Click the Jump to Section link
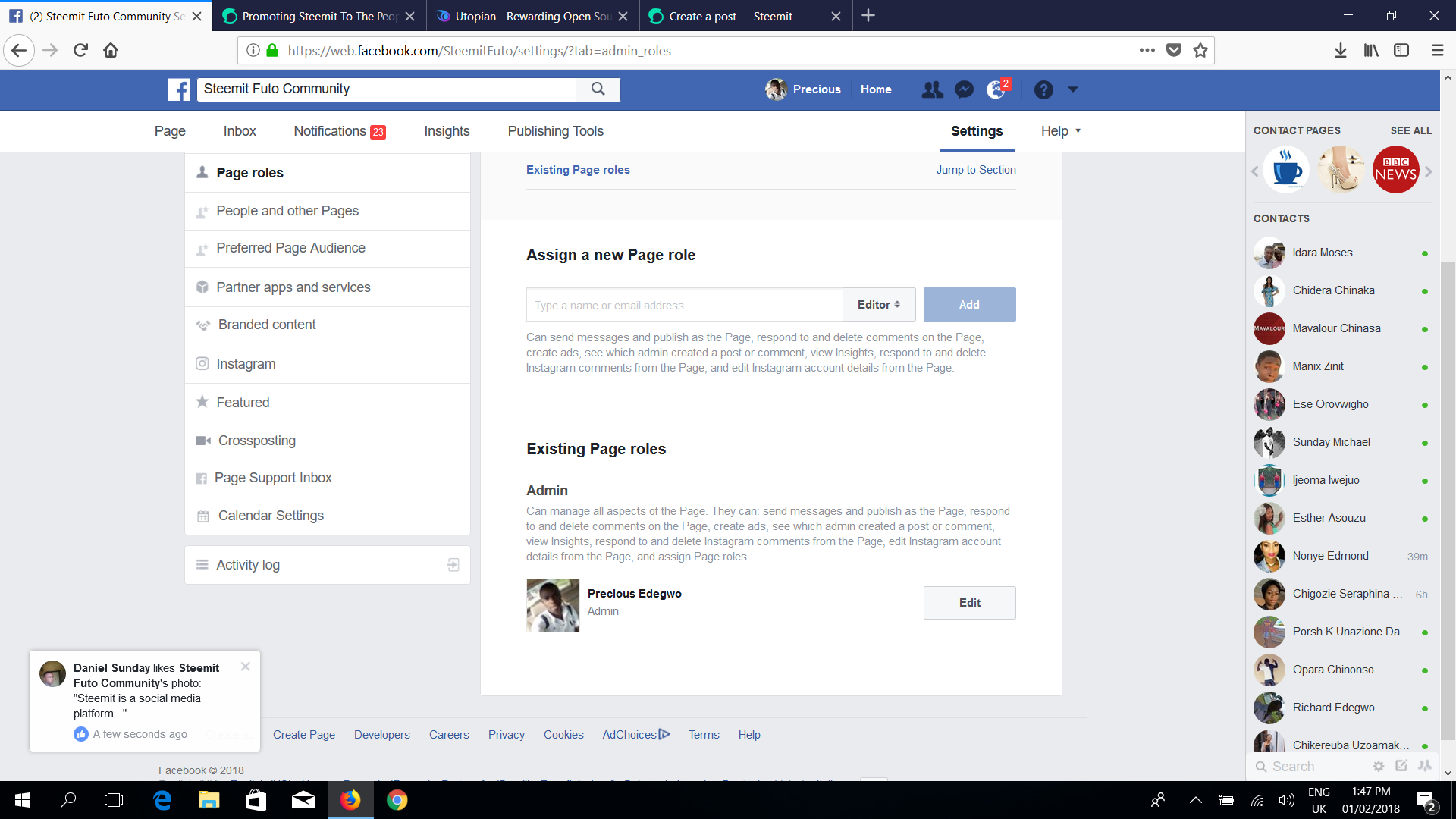The height and width of the screenshot is (819, 1456). (976, 169)
